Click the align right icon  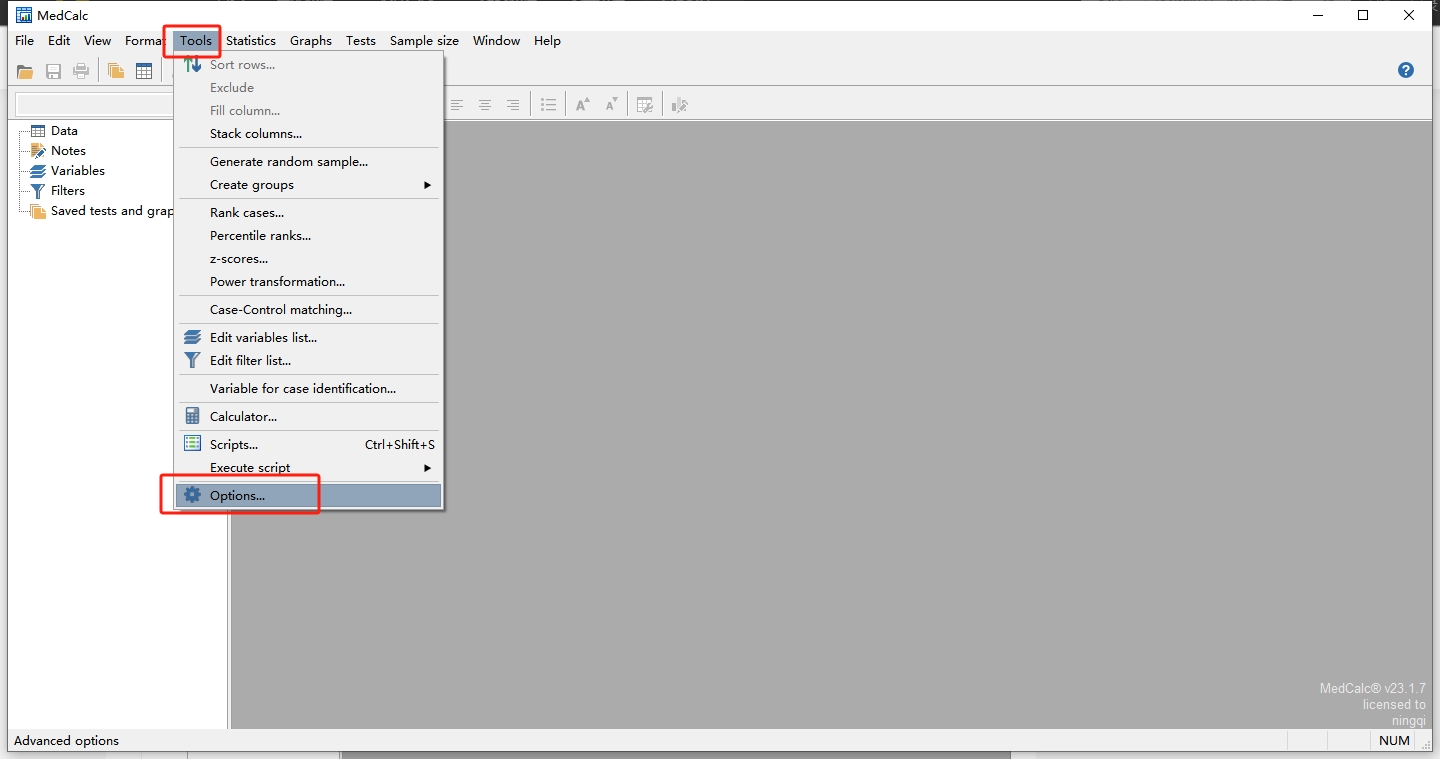[x=513, y=105]
